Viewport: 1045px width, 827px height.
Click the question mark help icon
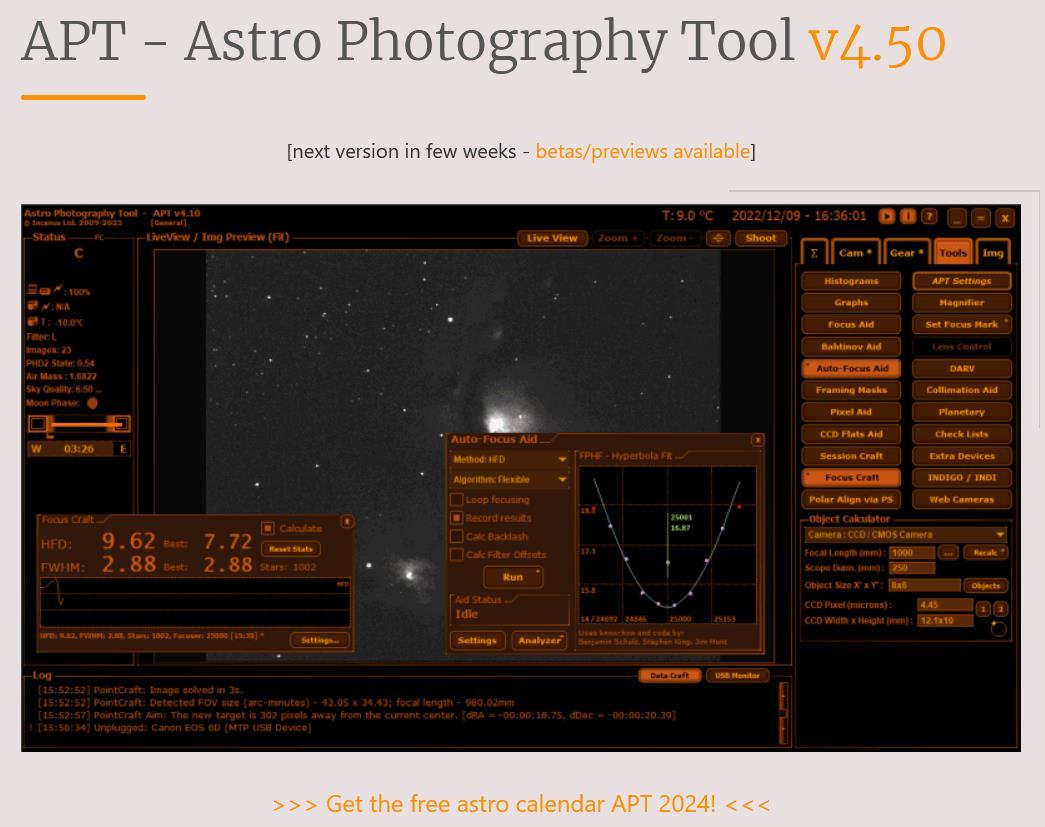coord(928,217)
